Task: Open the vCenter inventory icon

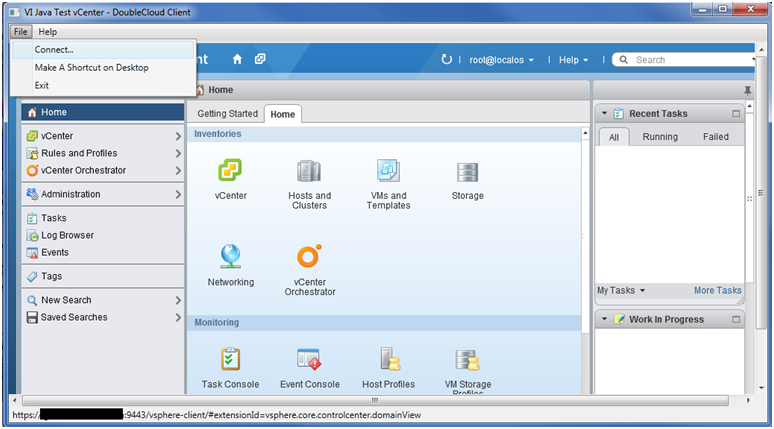Action: coord(230,170)
